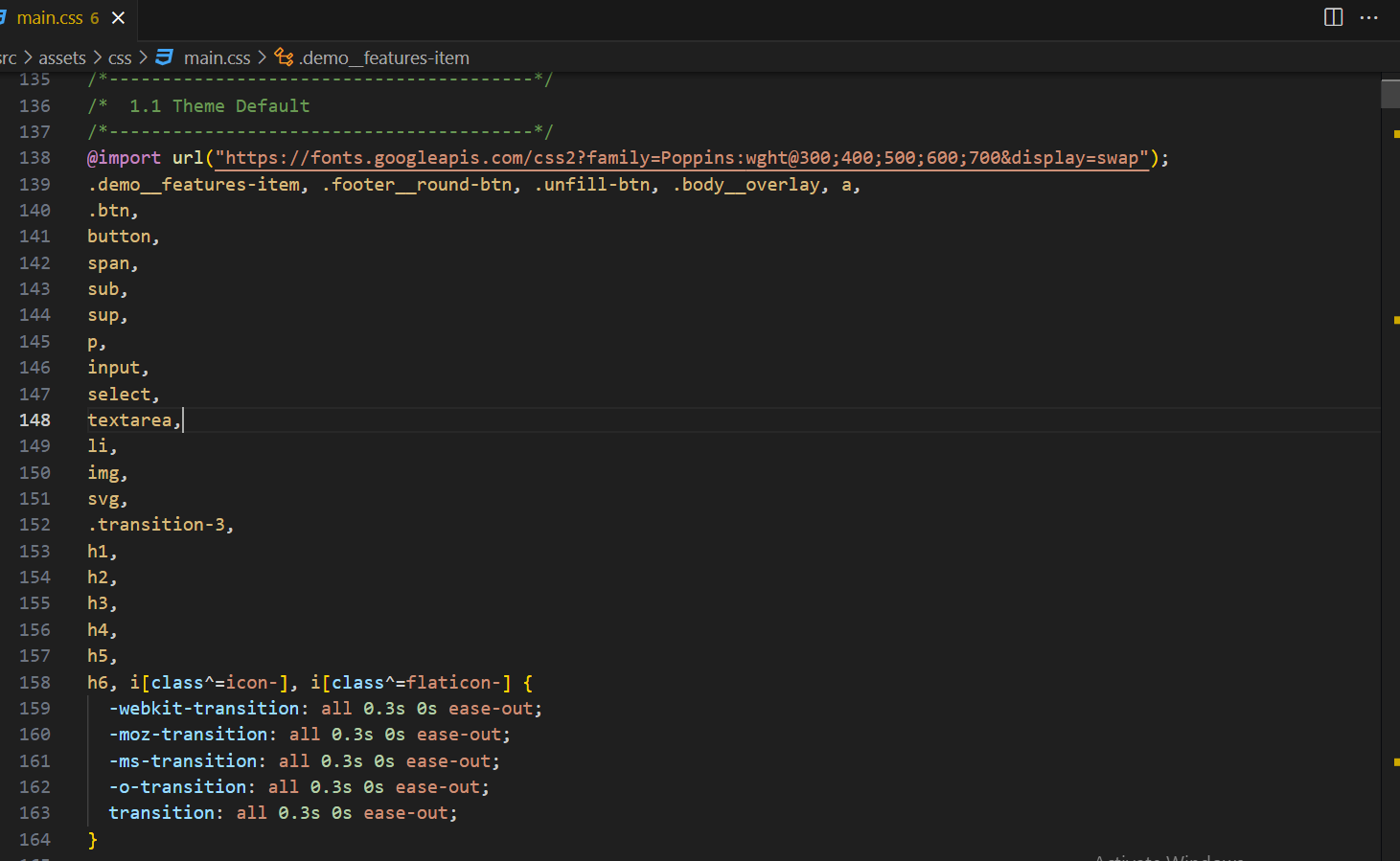The image size is (1400, 861).
Task: Click the .unfill-btn selector
Action: pos(592,185)
